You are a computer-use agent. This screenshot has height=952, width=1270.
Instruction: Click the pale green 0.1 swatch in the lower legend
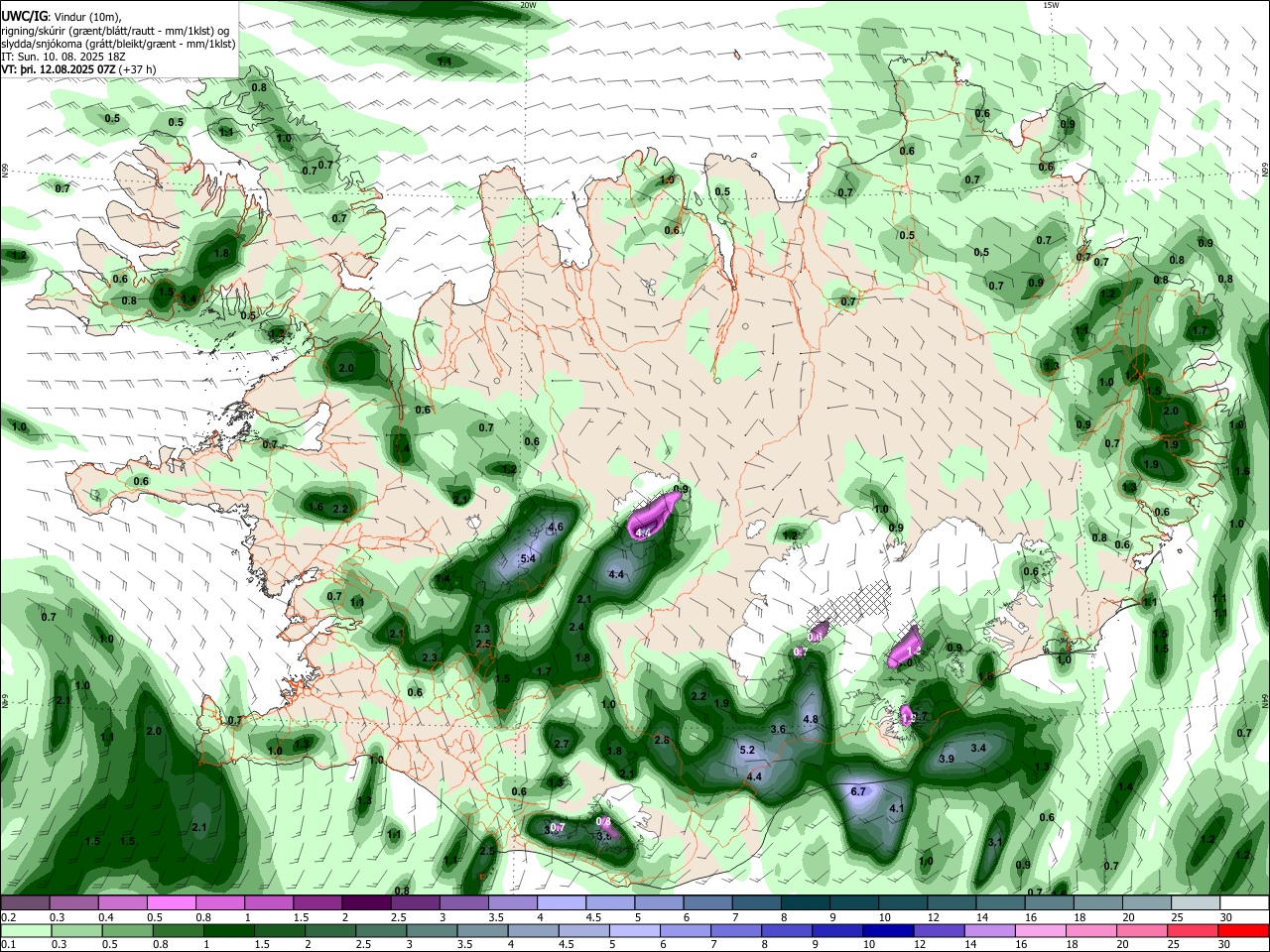point(26,931)
